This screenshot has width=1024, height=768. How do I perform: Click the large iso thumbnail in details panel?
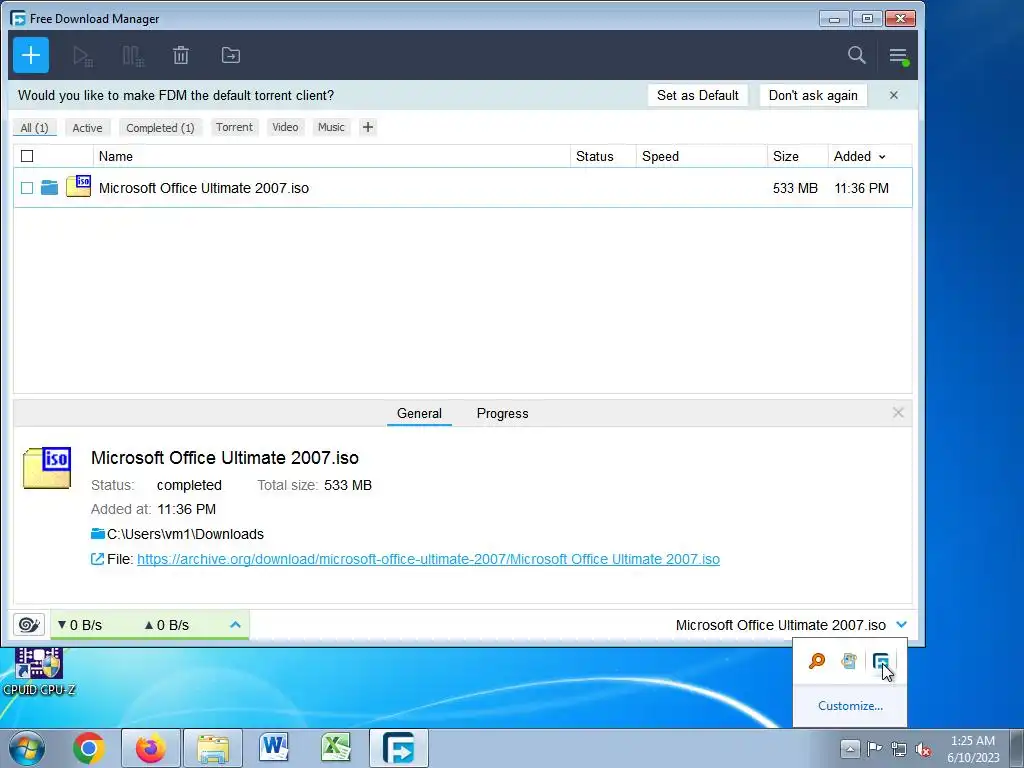[47, 468]
